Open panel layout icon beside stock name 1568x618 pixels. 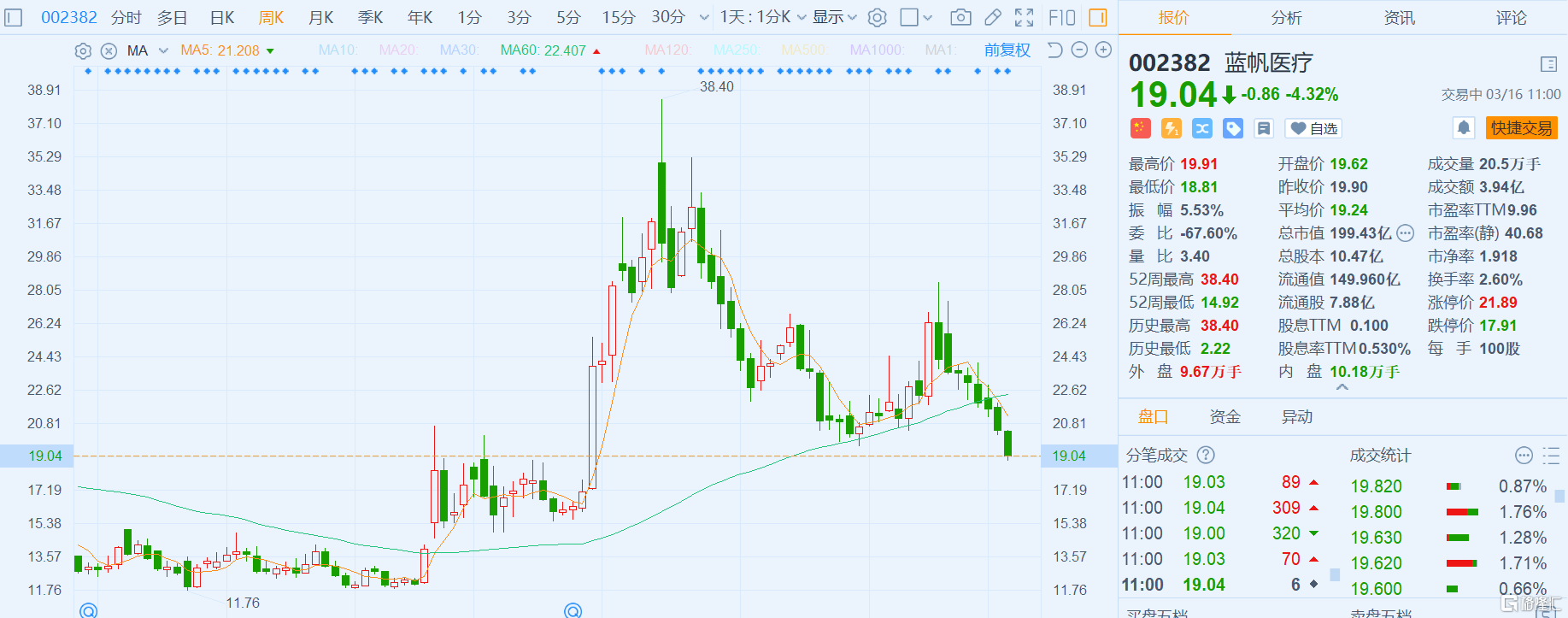click(x=1548, y=64)
